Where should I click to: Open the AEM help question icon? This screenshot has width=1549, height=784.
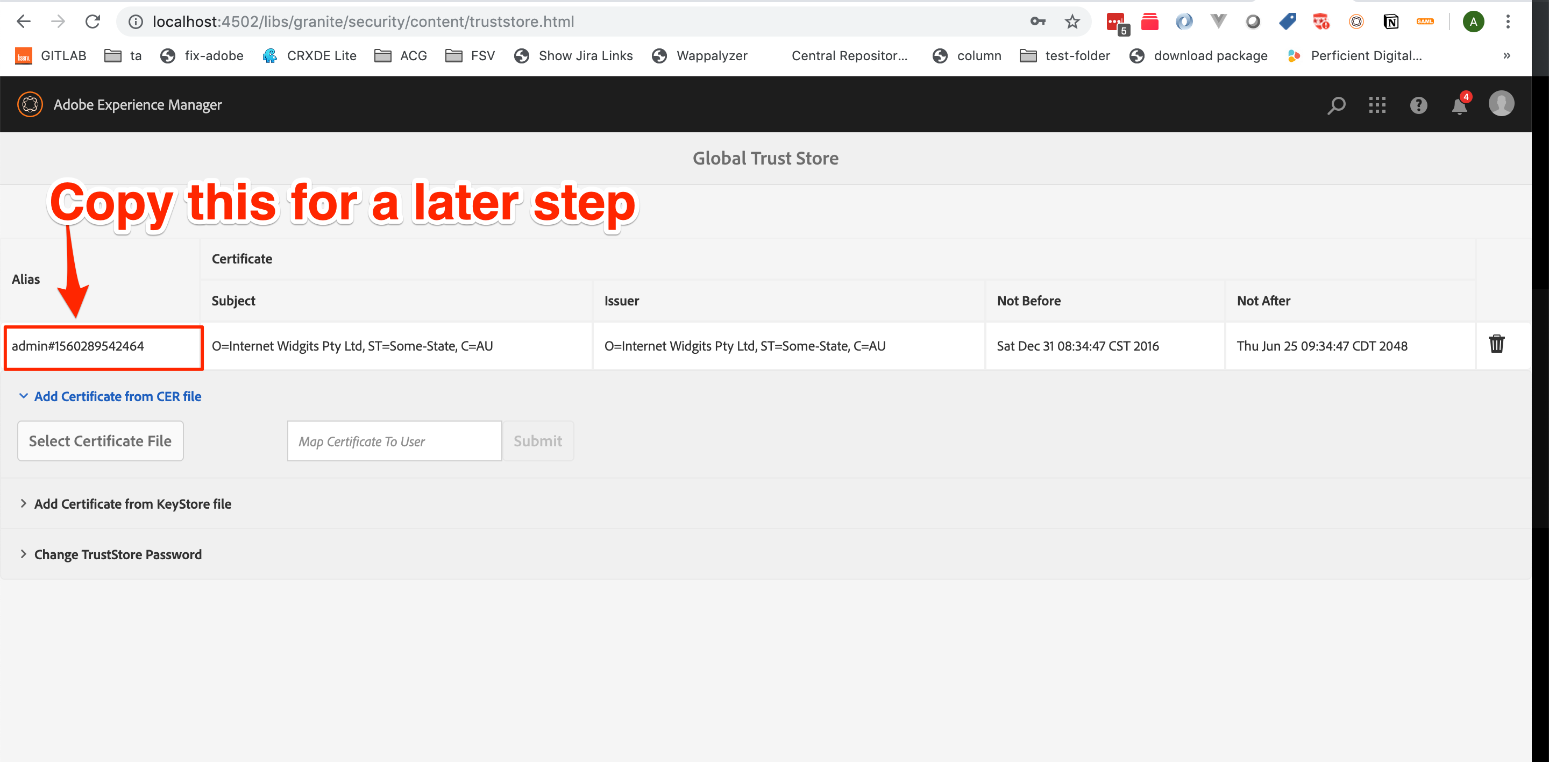pos(1418,105)
